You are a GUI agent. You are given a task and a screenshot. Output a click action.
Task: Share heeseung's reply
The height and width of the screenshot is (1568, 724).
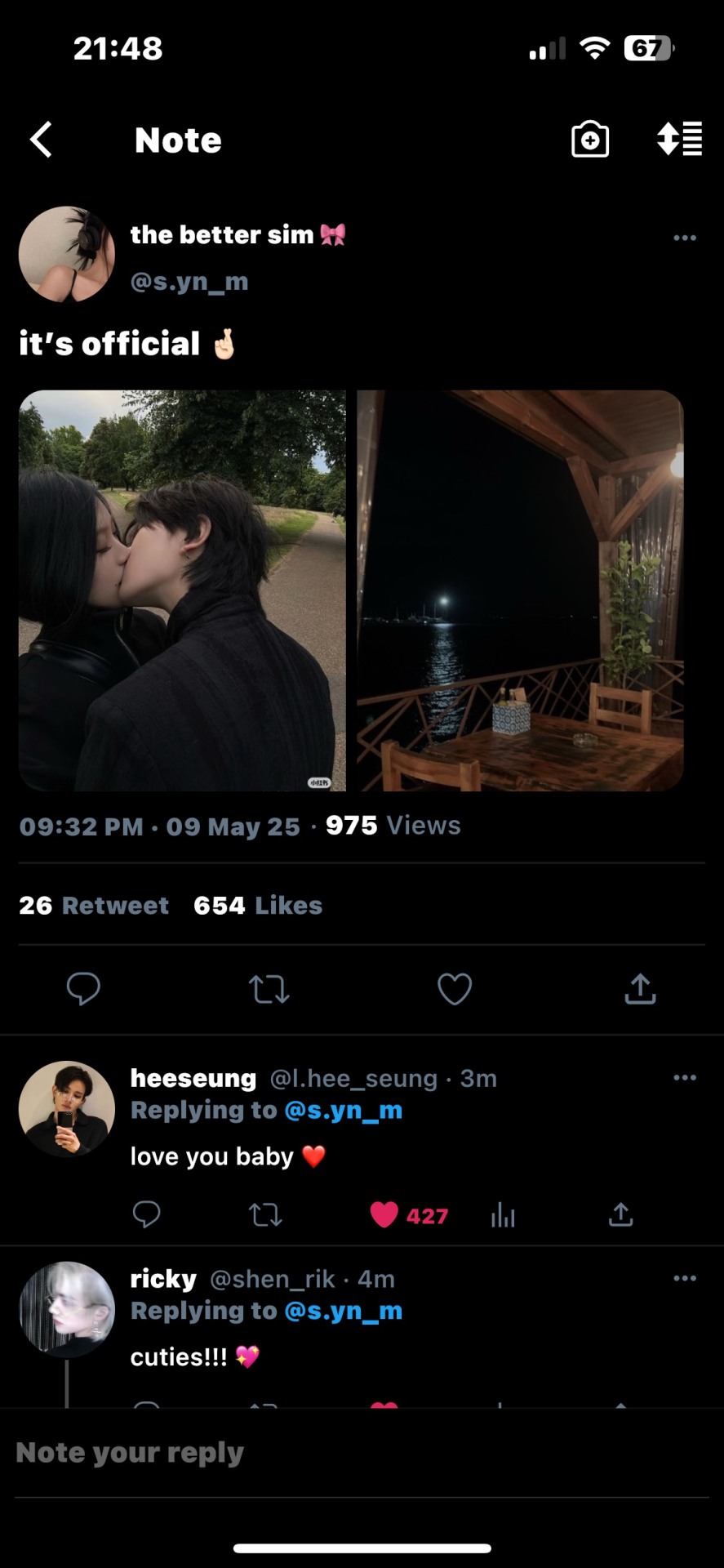click(620, 1215)
